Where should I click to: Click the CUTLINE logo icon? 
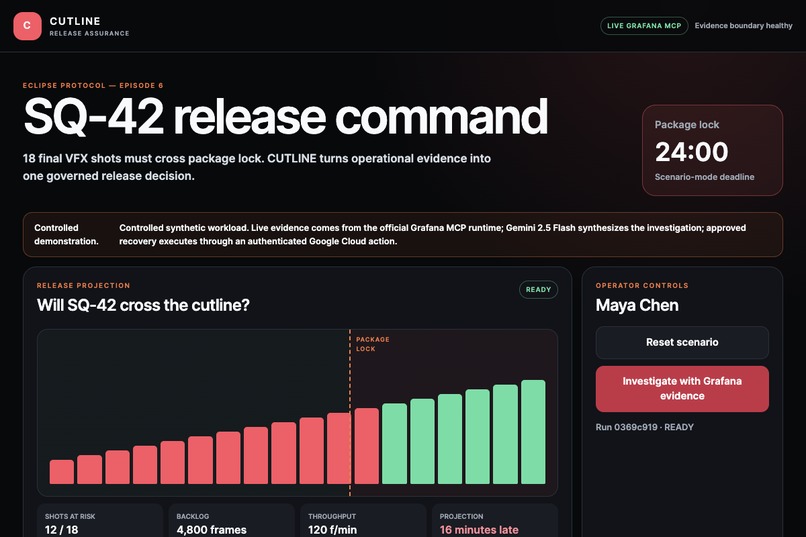click(x=27, y=26)
